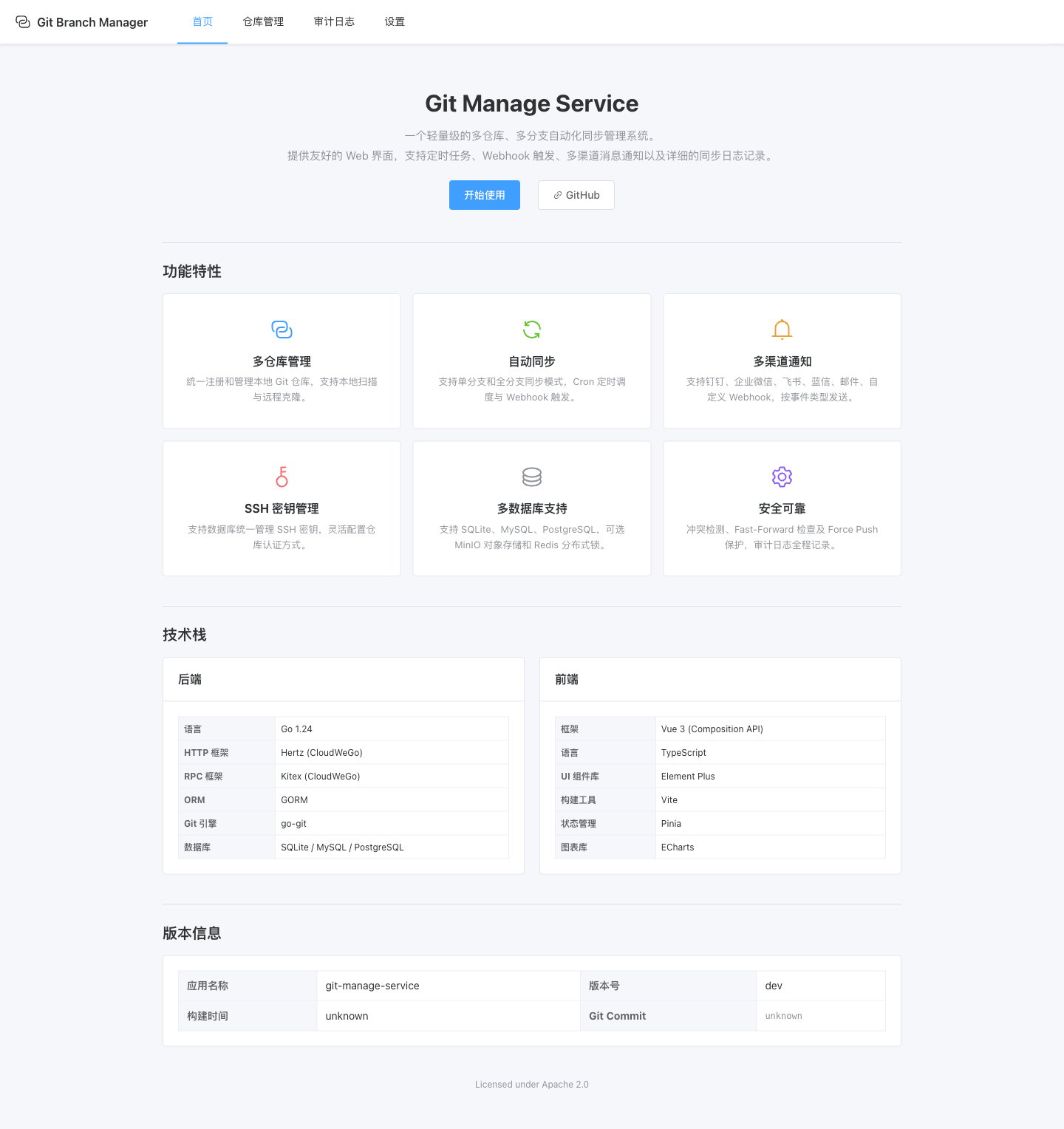Click the git-manage-service application name value
1064x1129 pixels.
pos(372,986)
